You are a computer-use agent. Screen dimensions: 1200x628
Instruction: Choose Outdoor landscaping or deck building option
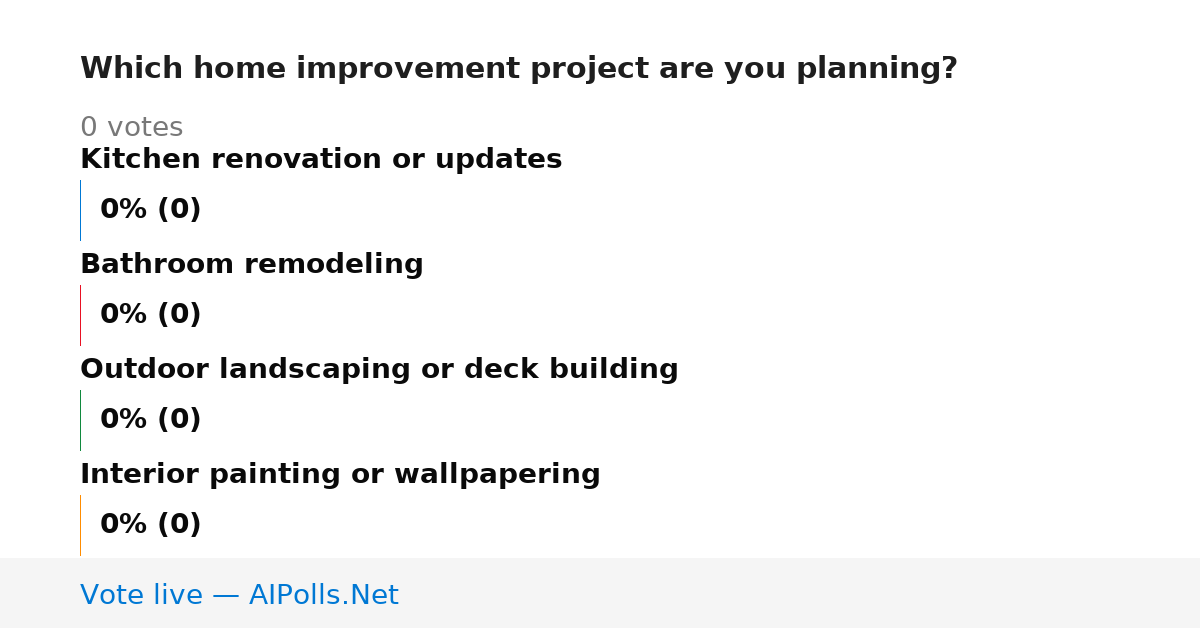click(x=379, y=369)
